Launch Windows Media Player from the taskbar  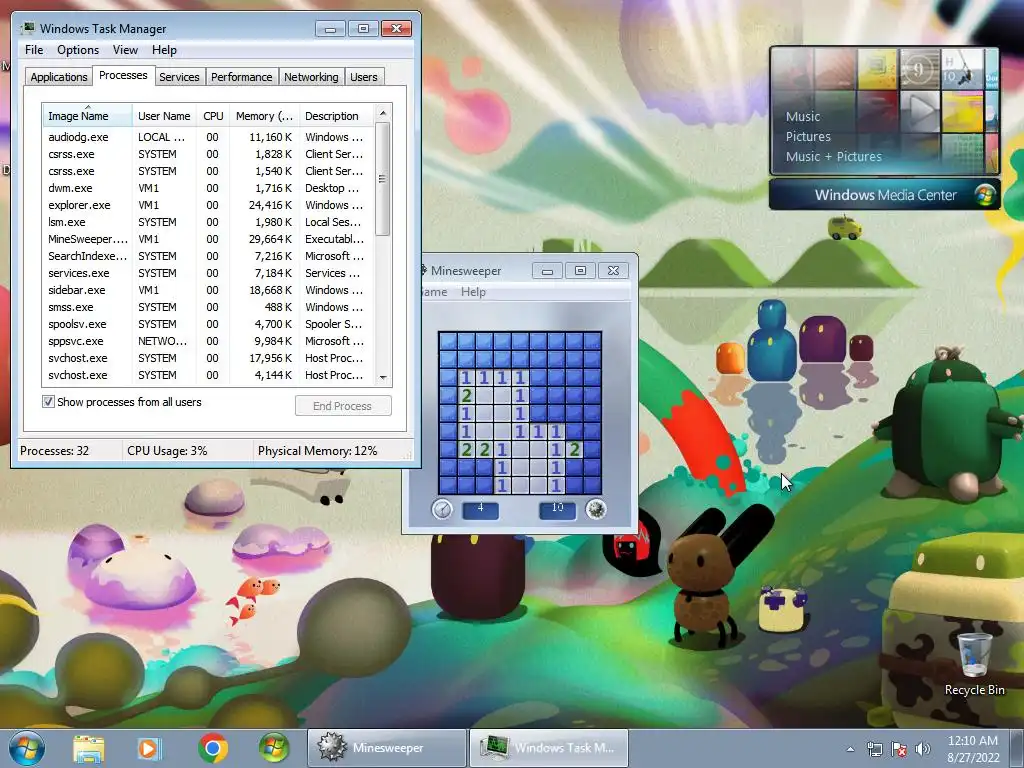tap(149, 748)
